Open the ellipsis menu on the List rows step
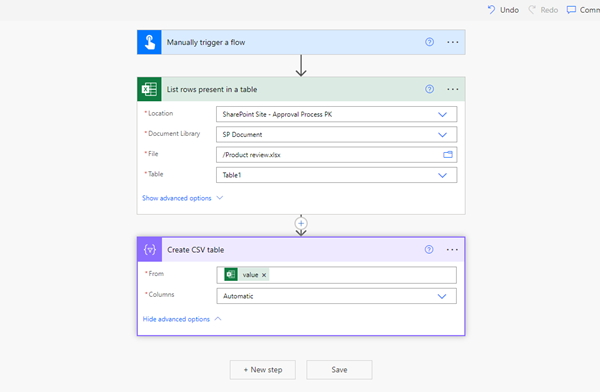Screen dimensions: 600x392 (453, 89)
